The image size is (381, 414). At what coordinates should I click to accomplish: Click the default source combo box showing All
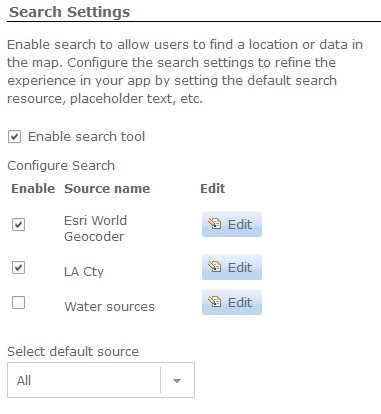click(x=101, y=380)
